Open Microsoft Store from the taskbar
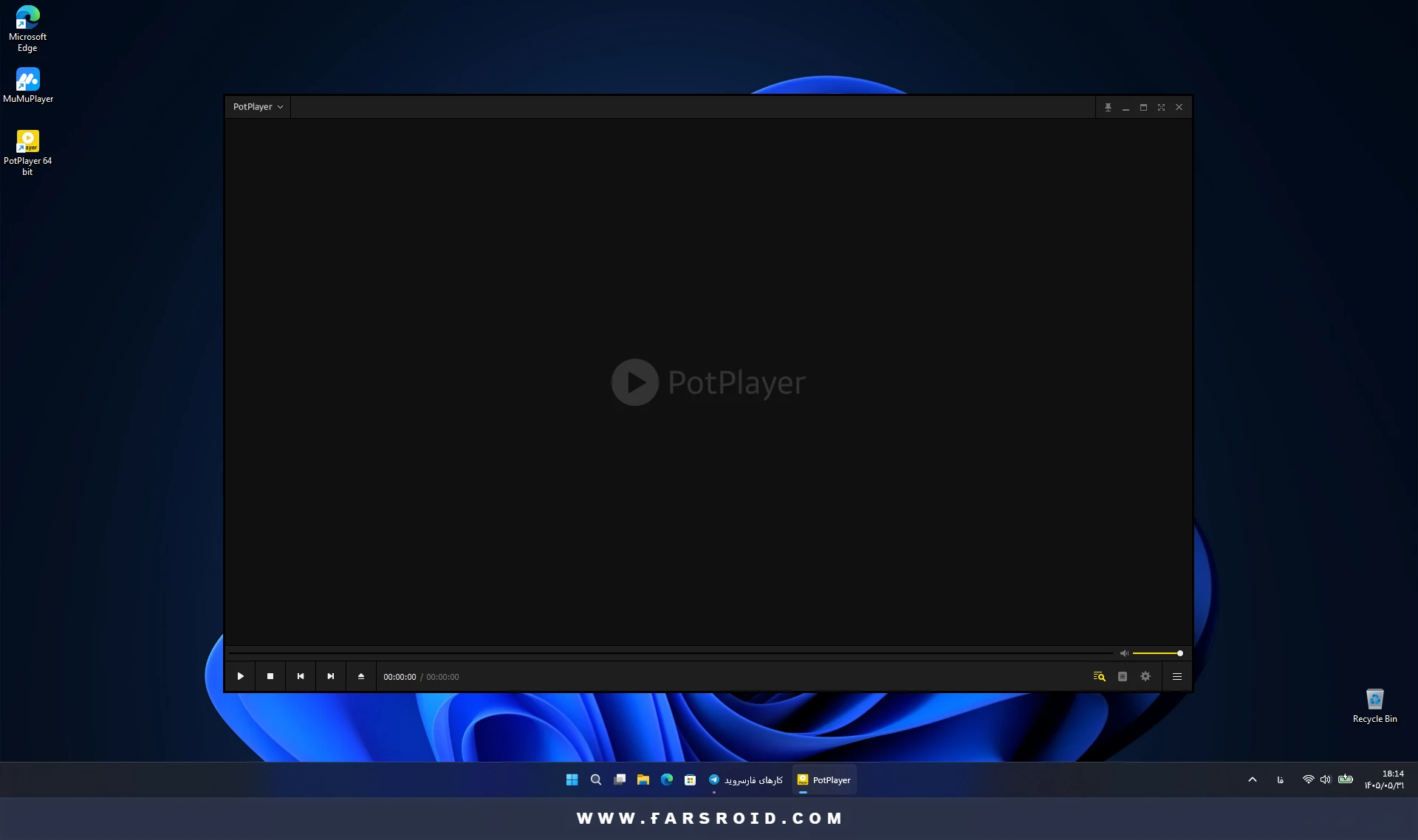The height and width of the screenshot is (840, 1418). tap(691, 779)
